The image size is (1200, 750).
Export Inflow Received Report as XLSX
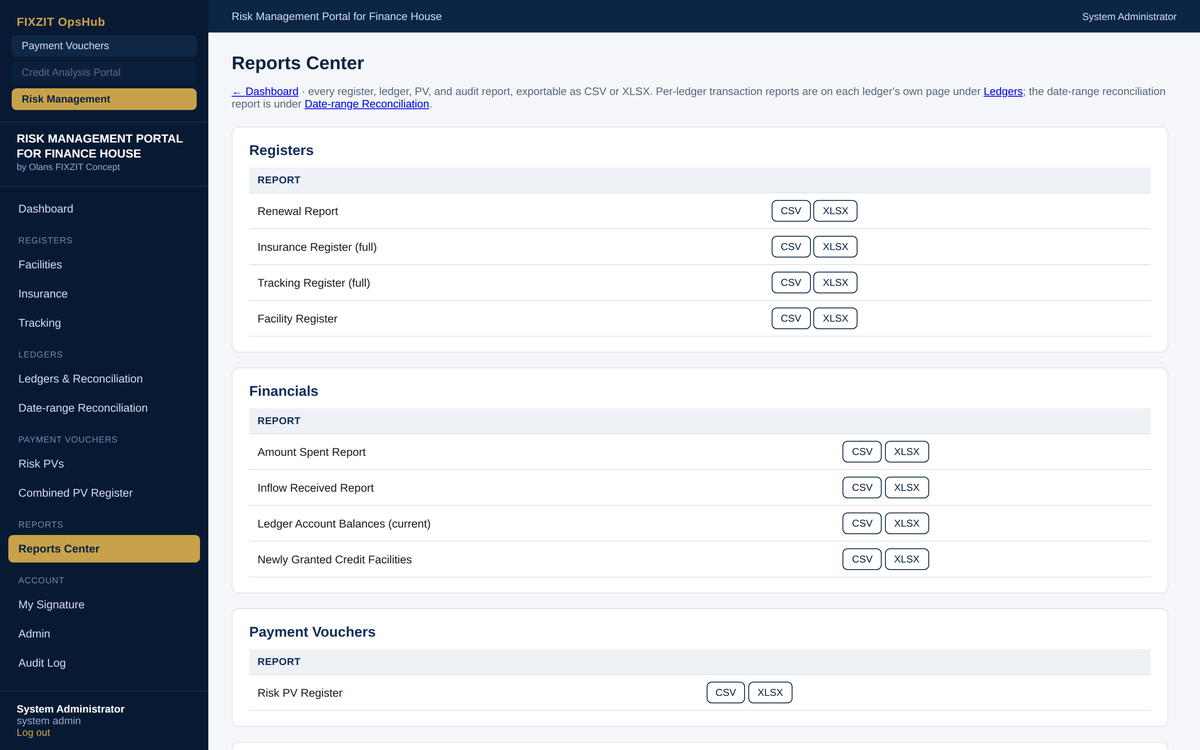(907, 488)
